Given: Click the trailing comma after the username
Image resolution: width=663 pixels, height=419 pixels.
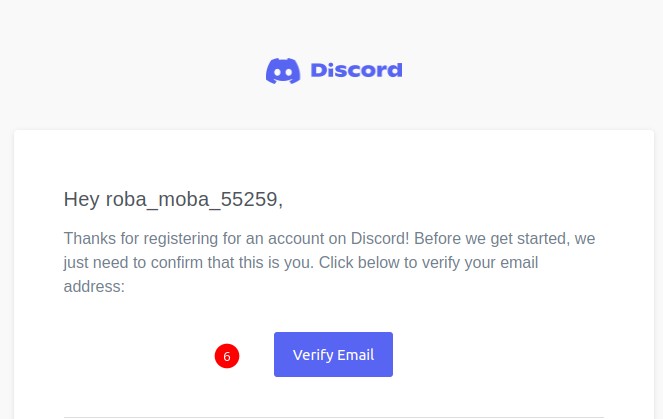Looking at the screenshot, I should coord(280,205).
